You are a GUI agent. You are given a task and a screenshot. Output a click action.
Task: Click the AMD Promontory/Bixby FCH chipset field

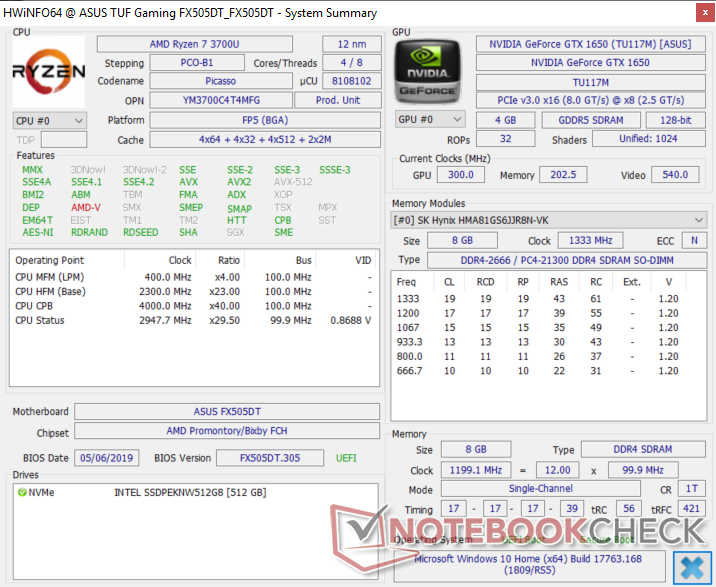[227, 431]
